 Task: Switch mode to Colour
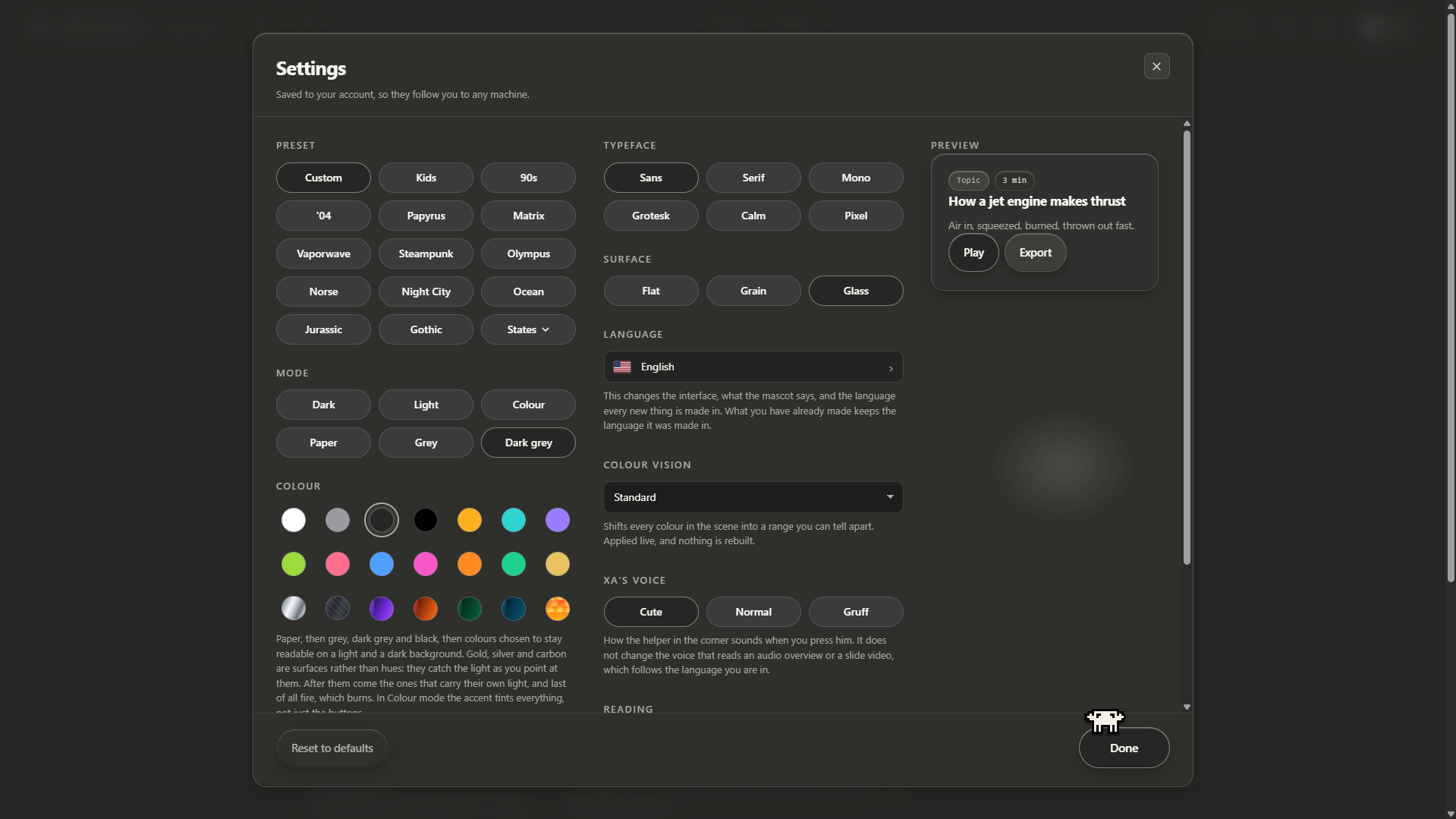pyautogui.click(x=528, y=405)
